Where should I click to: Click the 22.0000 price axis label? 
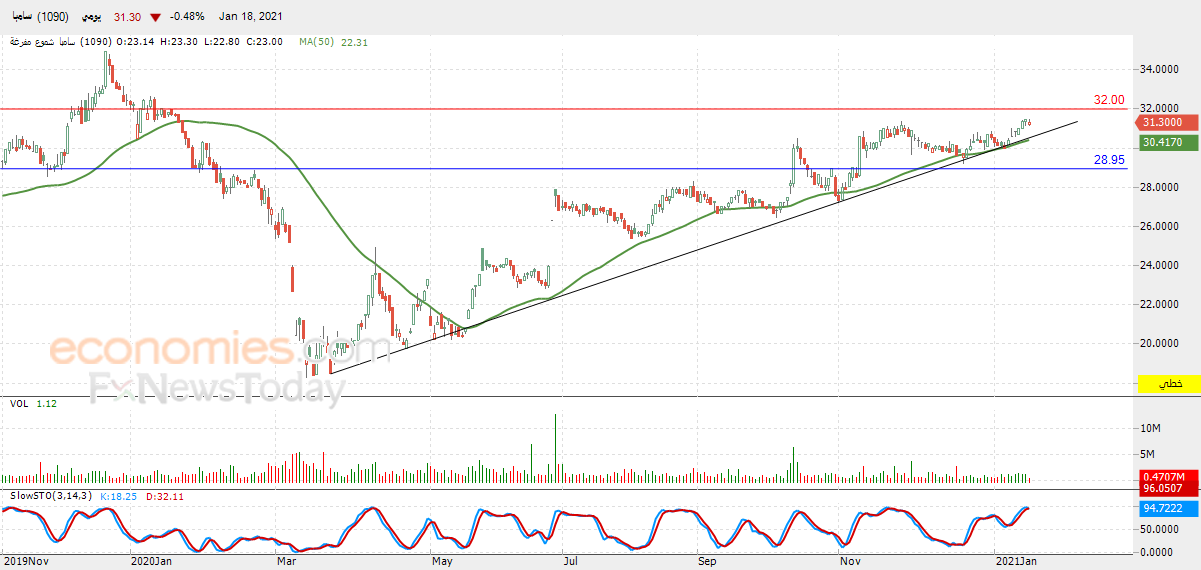(1160, 304)
